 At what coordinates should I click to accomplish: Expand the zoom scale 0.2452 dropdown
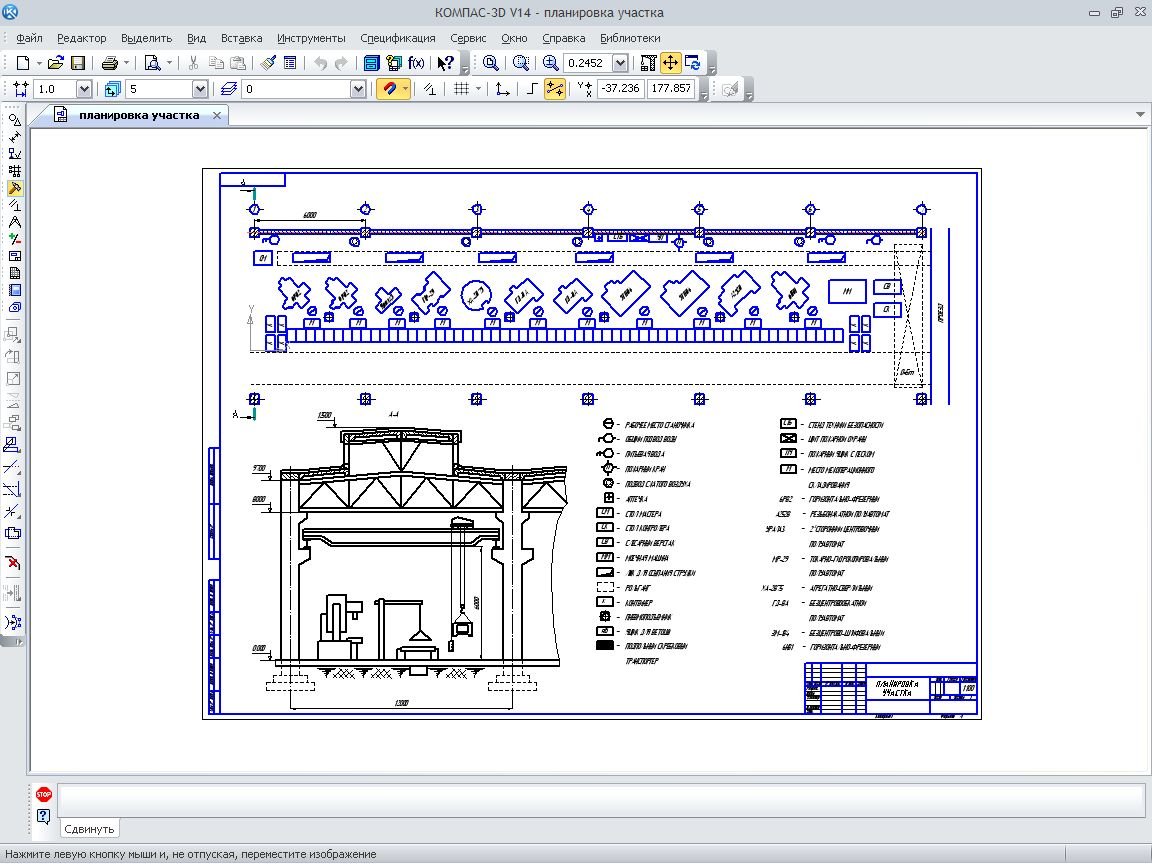620,63
